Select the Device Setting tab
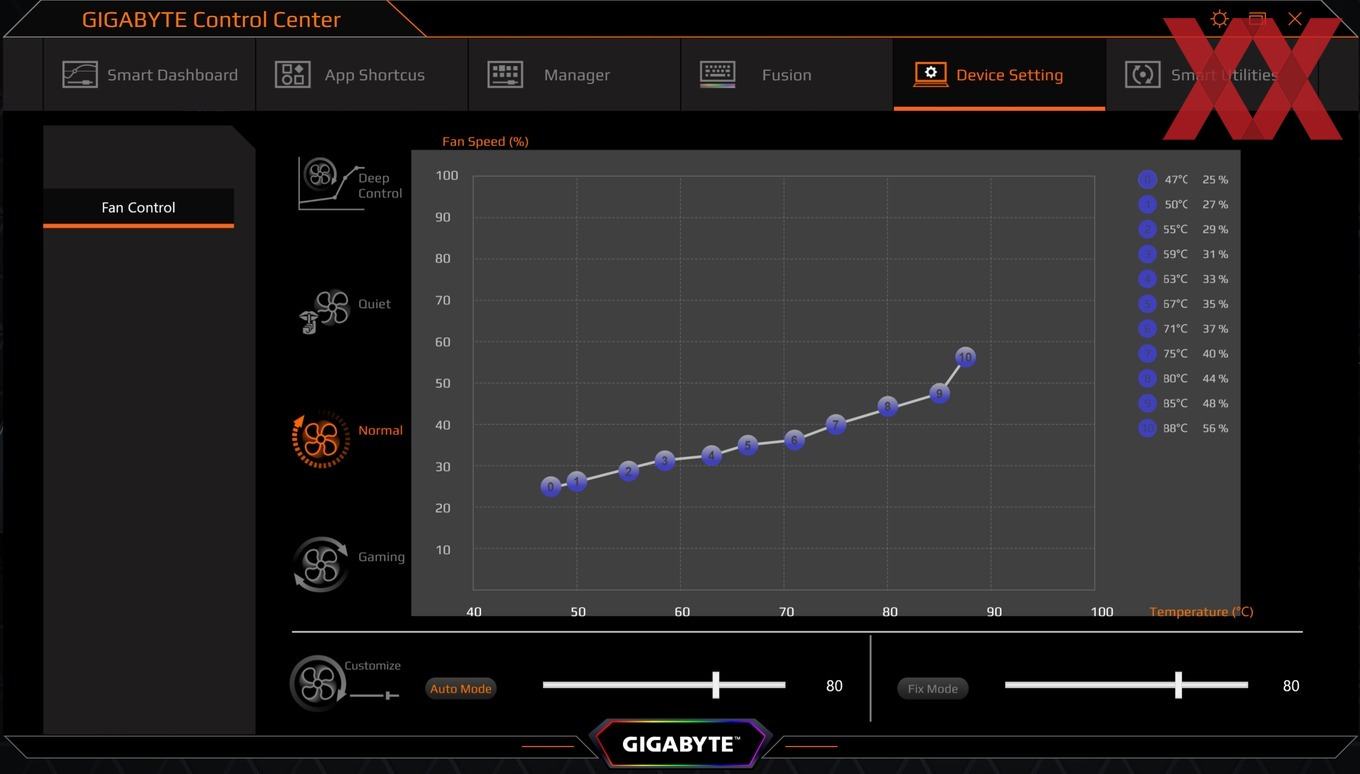1360x774 pixels. click(999, 75)
